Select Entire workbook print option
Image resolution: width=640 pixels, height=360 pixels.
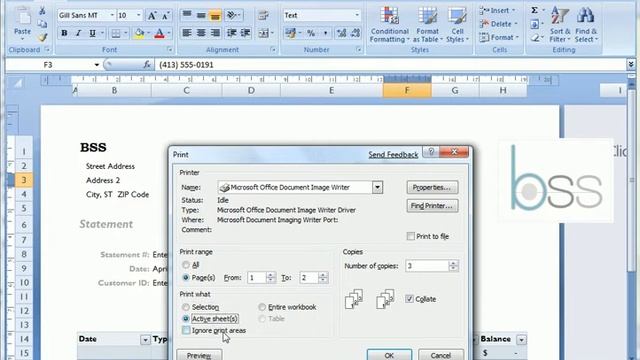click(262, 307)
